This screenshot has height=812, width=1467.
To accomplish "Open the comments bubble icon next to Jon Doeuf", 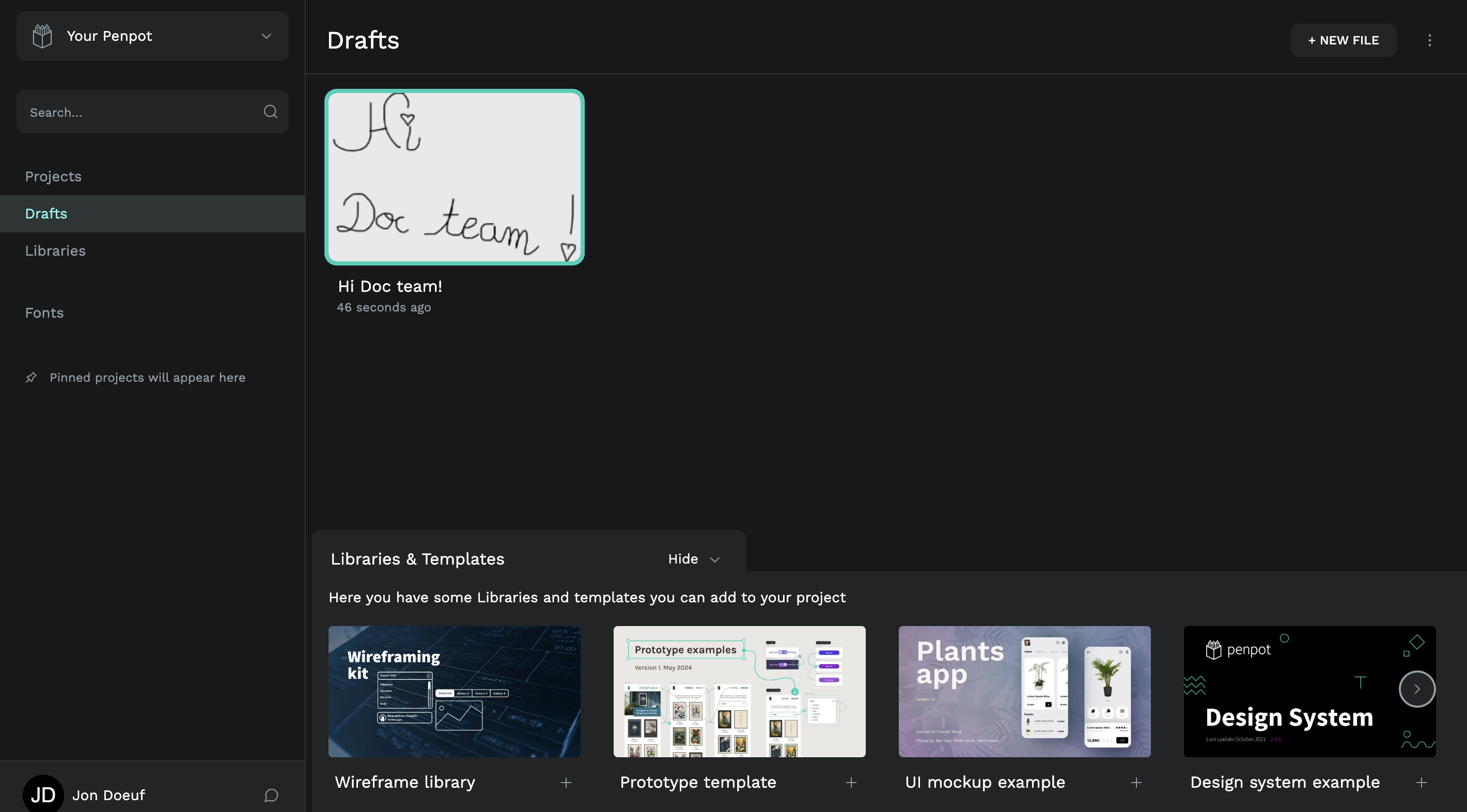I will pyautogui.click(x=271, y=795).
